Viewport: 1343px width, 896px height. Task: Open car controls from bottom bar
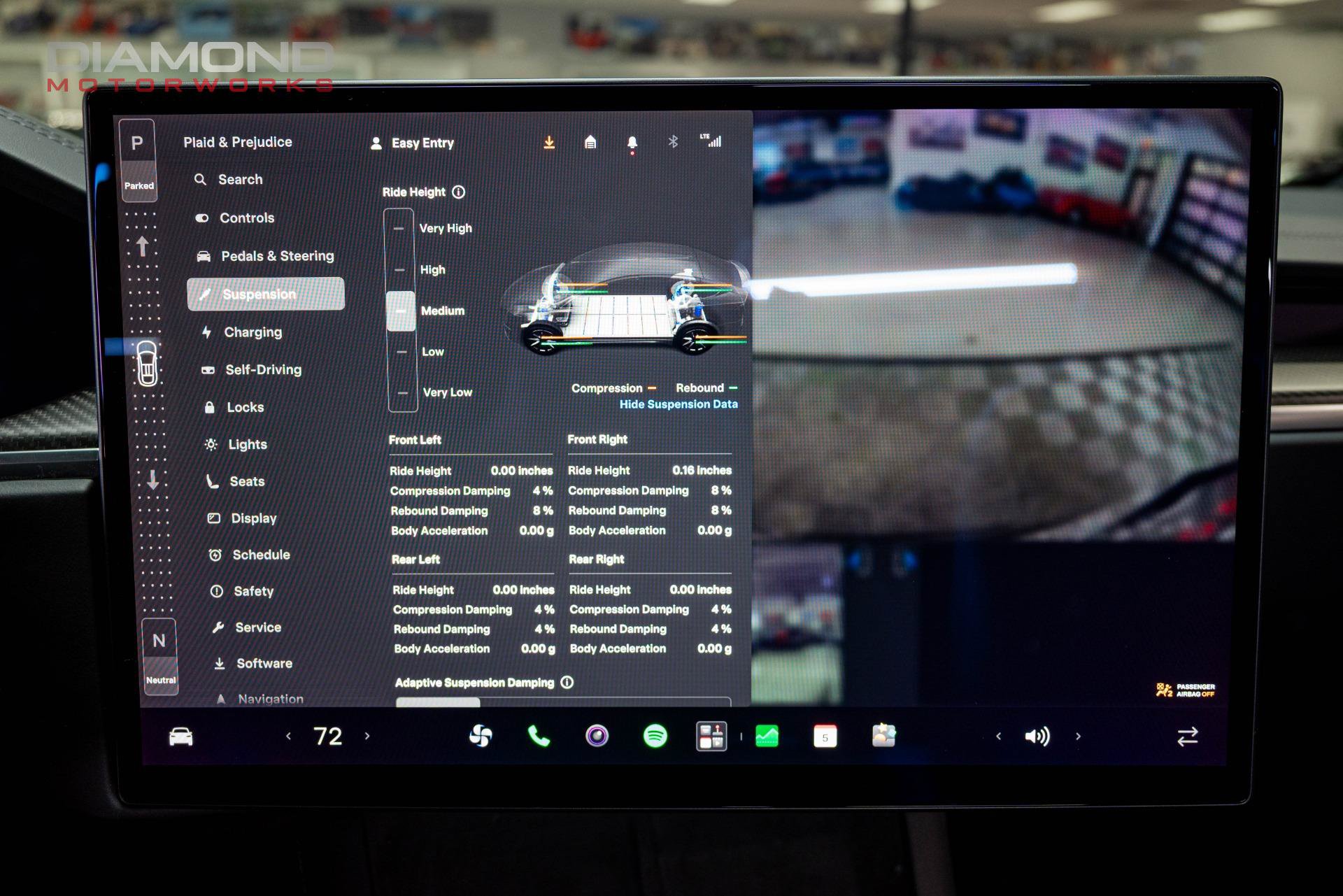181,737
